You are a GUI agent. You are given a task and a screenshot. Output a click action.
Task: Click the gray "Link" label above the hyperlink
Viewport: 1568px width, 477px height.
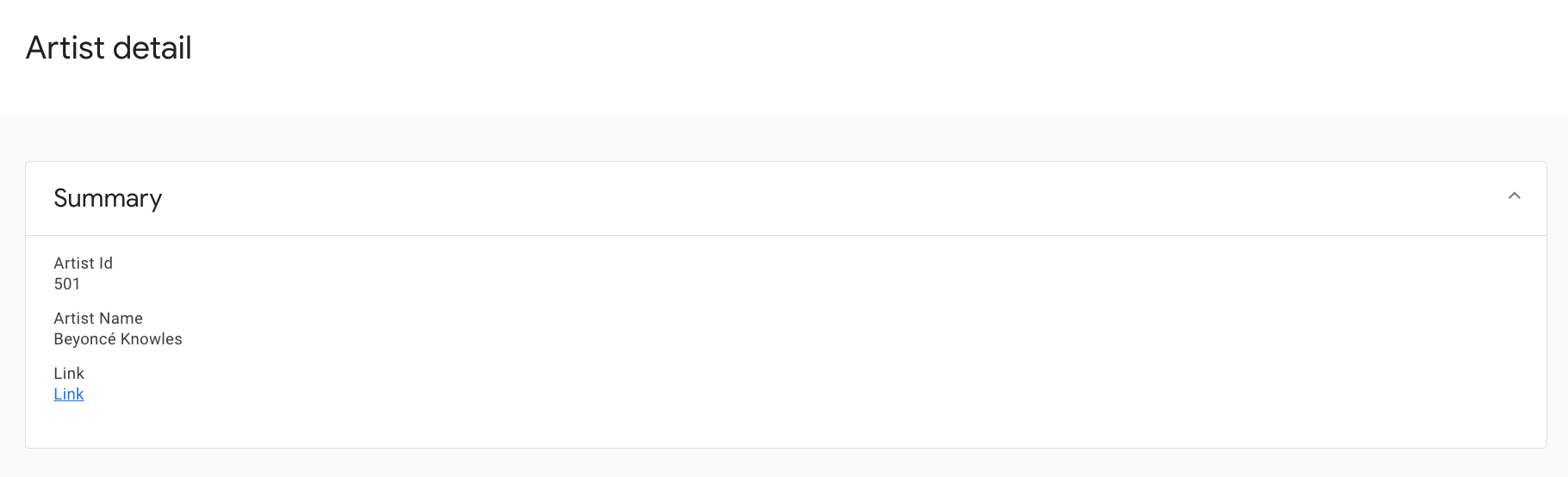click(x=69, y=374)
